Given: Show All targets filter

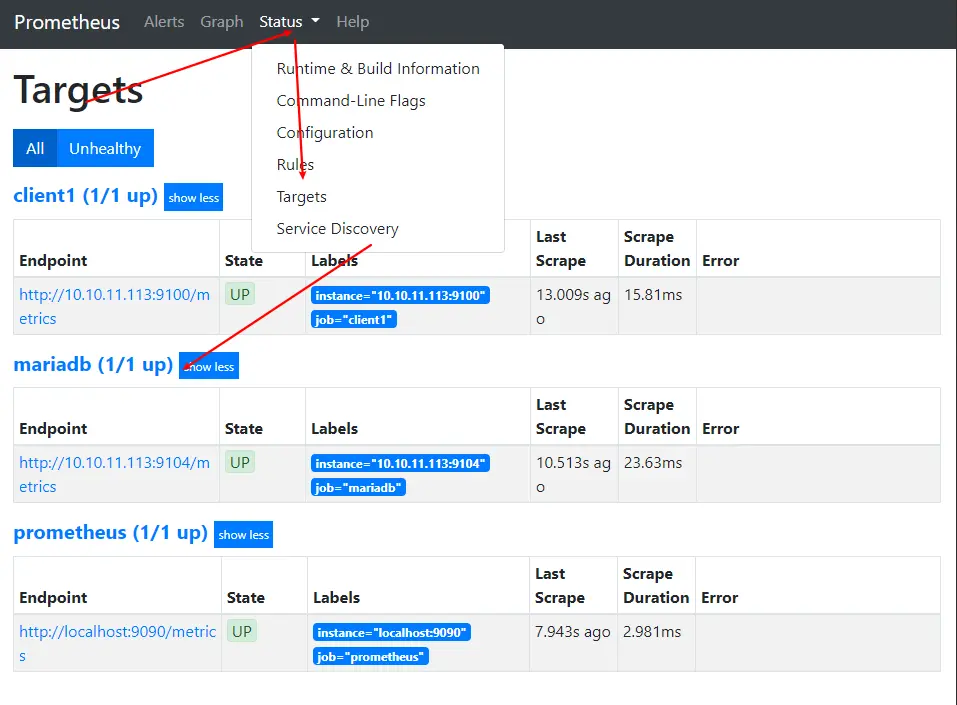Looking at the screenshot, I should pos(35,149).
